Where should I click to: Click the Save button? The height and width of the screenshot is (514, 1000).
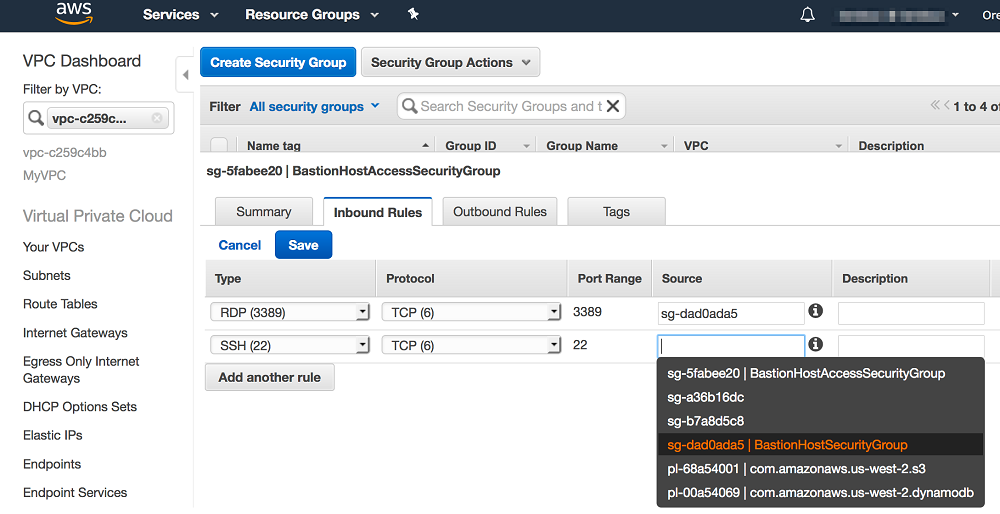click(x=303, y=245)
